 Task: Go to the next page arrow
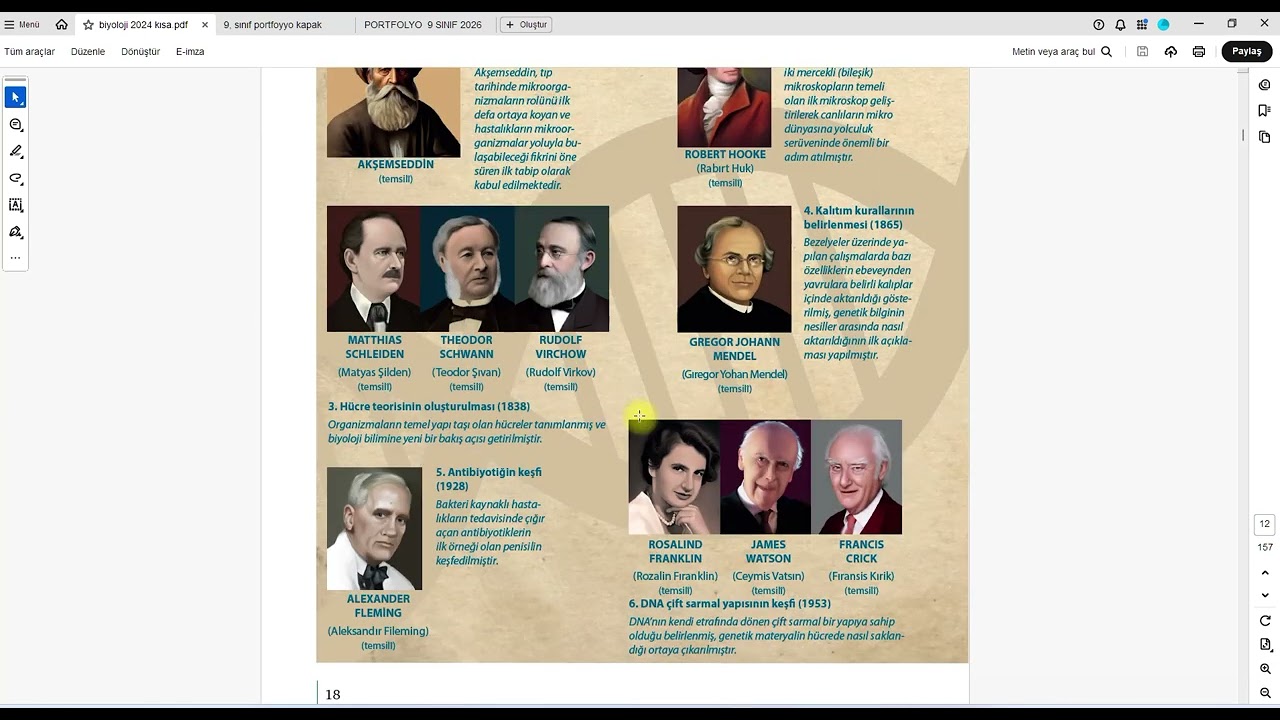(1265, 596)
